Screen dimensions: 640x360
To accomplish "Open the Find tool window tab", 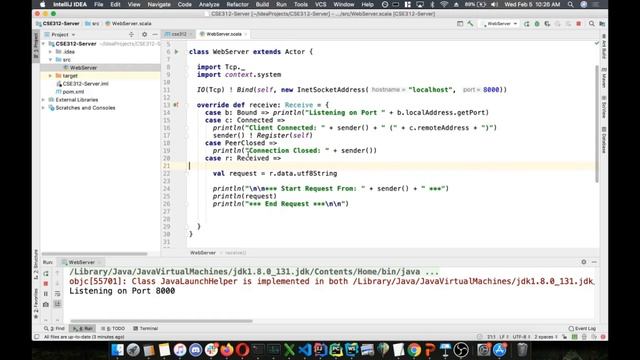I will tap(55, 329).
